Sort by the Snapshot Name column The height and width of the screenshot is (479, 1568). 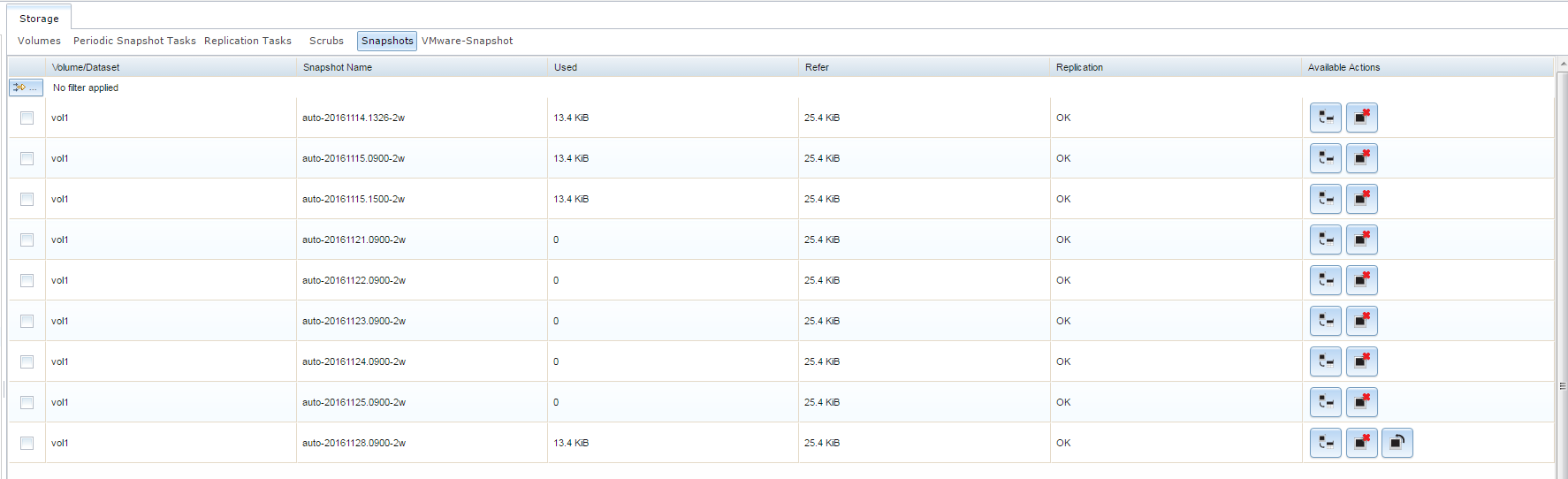pyautogui.click(x=338, y=67)
